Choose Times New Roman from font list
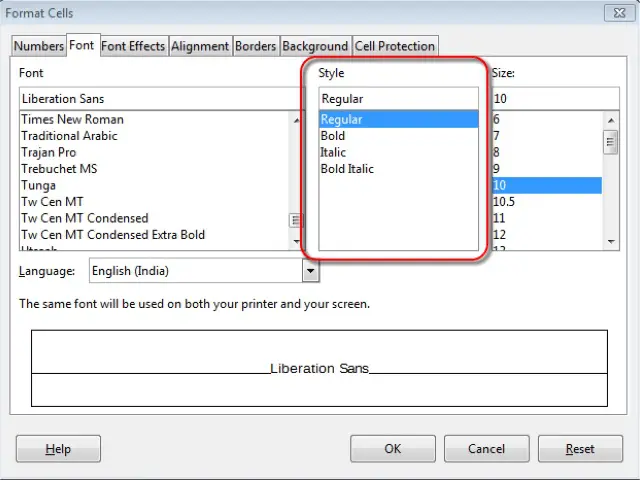 click(x=155, y=119)
